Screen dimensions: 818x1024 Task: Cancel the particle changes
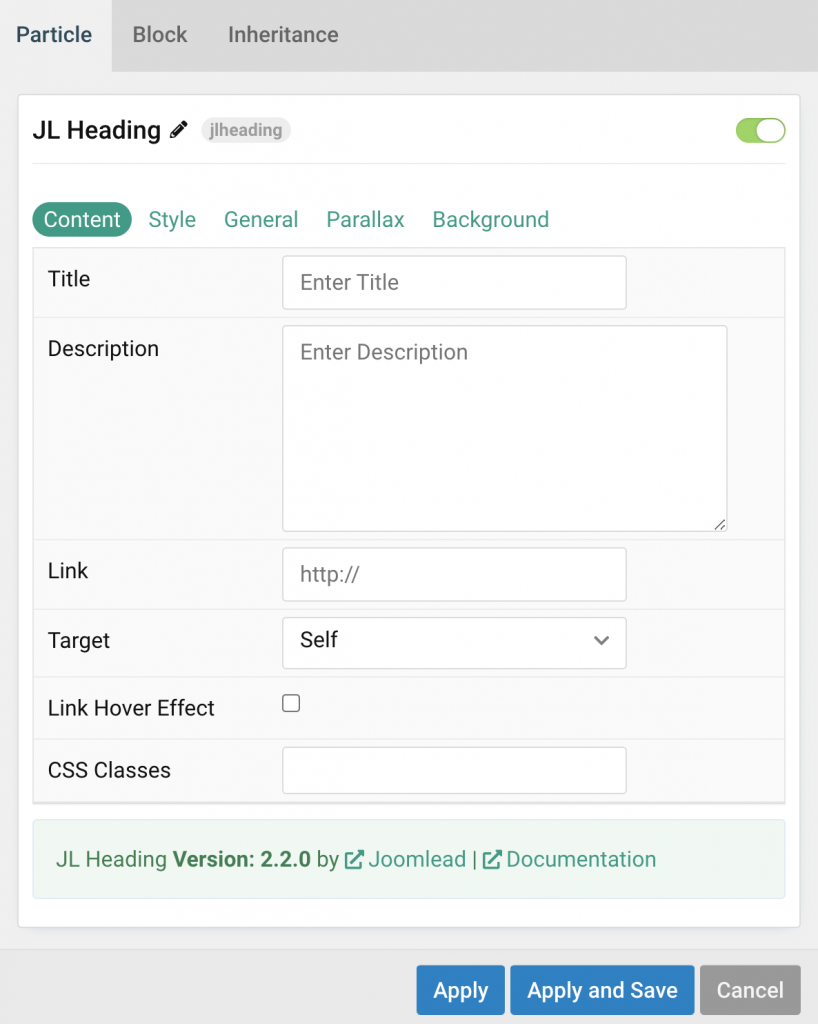[x=749, y=990]
